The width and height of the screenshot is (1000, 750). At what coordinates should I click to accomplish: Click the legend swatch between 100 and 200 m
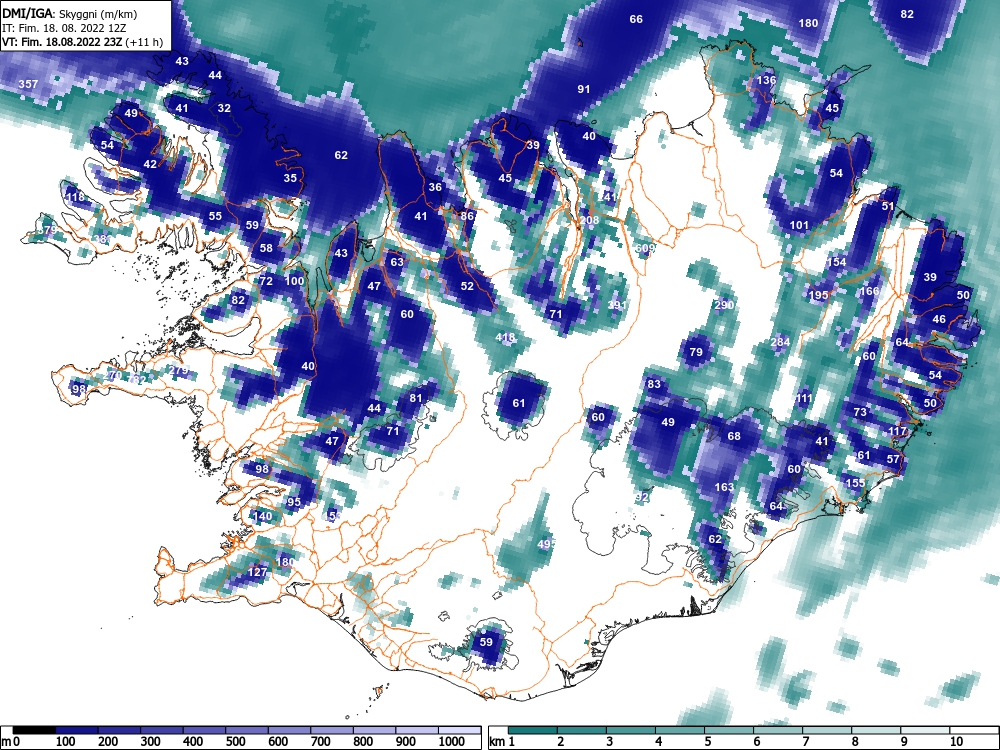click(x=77, y=730)
